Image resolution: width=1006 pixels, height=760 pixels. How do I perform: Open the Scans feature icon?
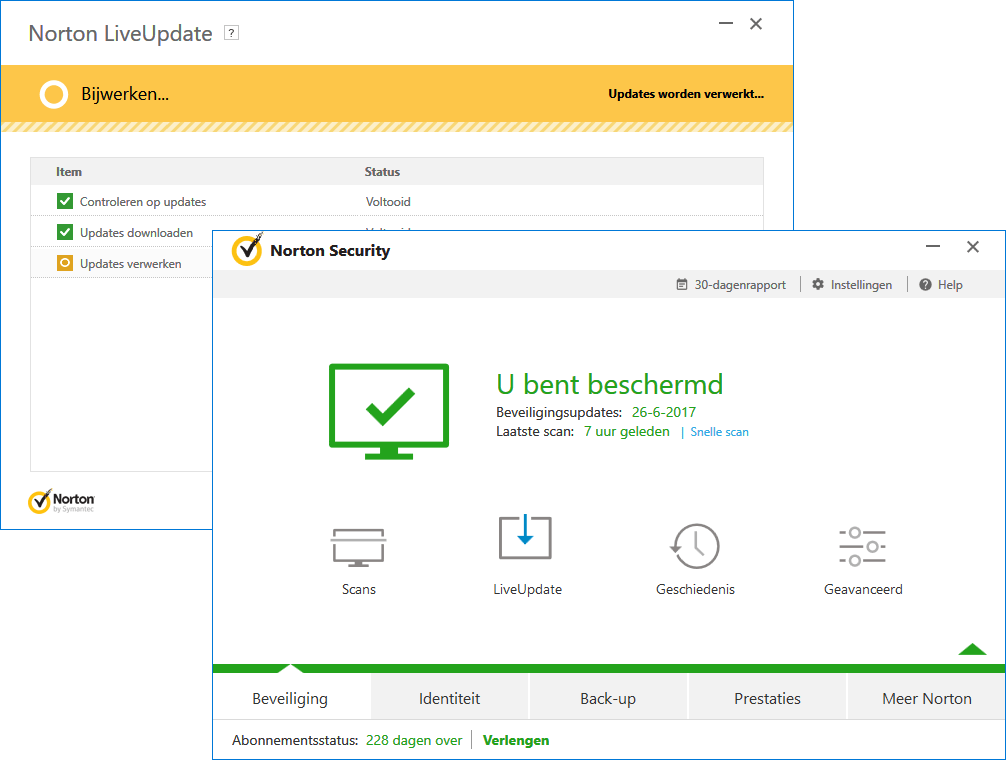358,548
